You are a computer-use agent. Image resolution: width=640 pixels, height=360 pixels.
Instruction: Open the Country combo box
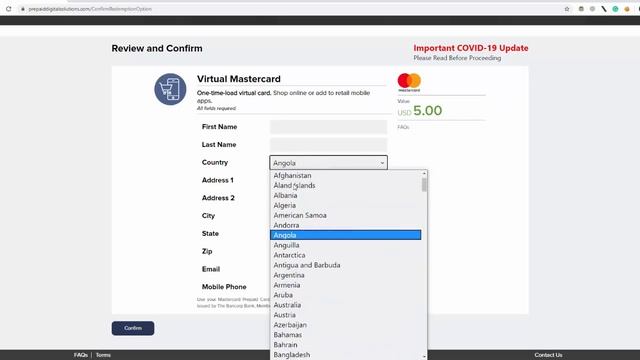pyautogui.click(x=328, y=162)
